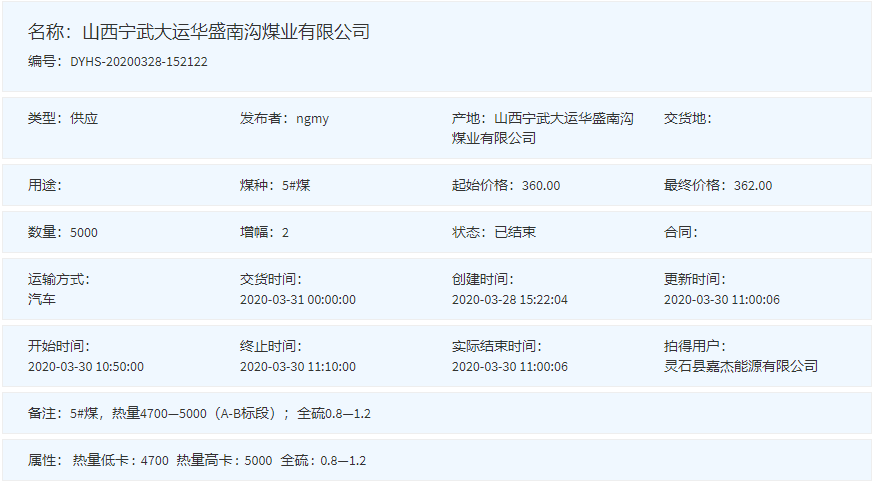Click the 产地 company name value
Screen dimensions: 874x483
542,128
